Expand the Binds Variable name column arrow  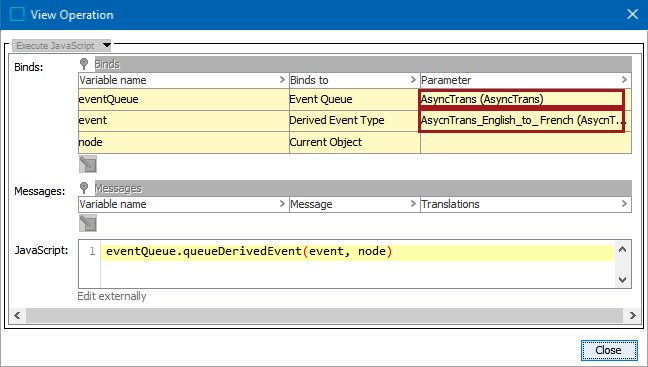(x=282, y=79)
